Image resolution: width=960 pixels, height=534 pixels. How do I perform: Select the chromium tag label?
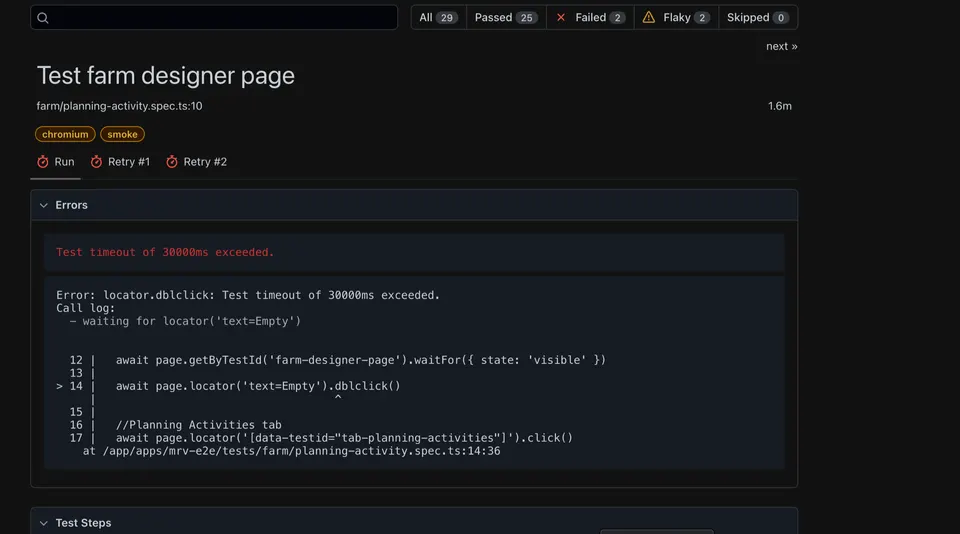[x=65, y=134]
